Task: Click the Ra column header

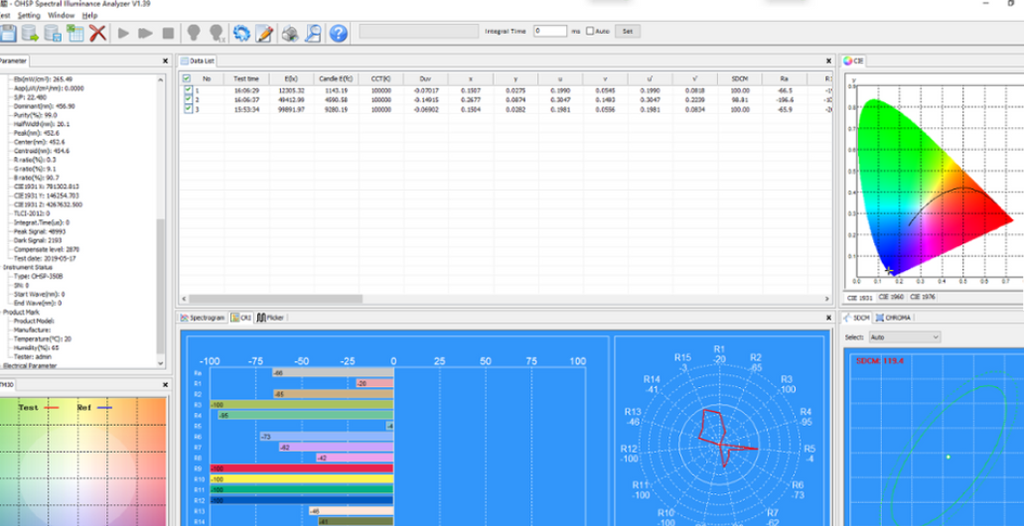Action: 784,78
